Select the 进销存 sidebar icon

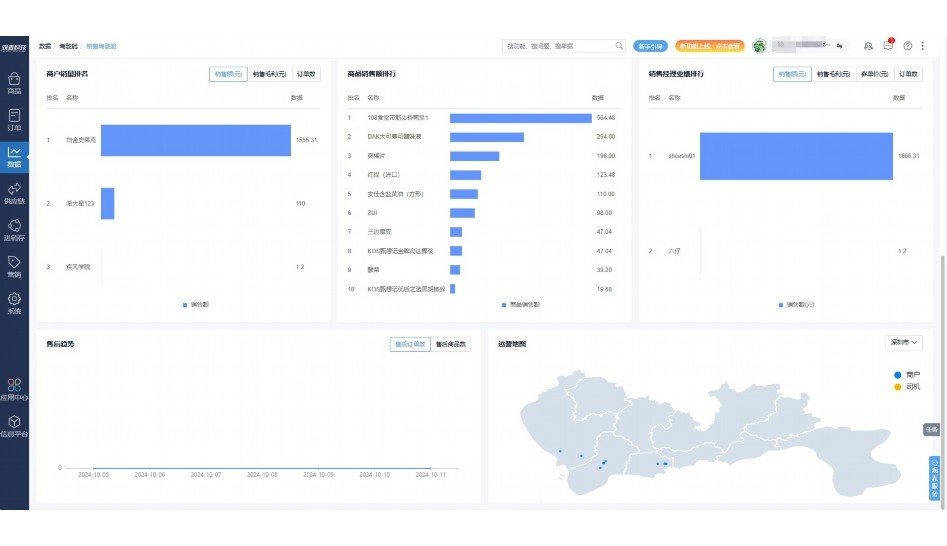click(14, 231)
